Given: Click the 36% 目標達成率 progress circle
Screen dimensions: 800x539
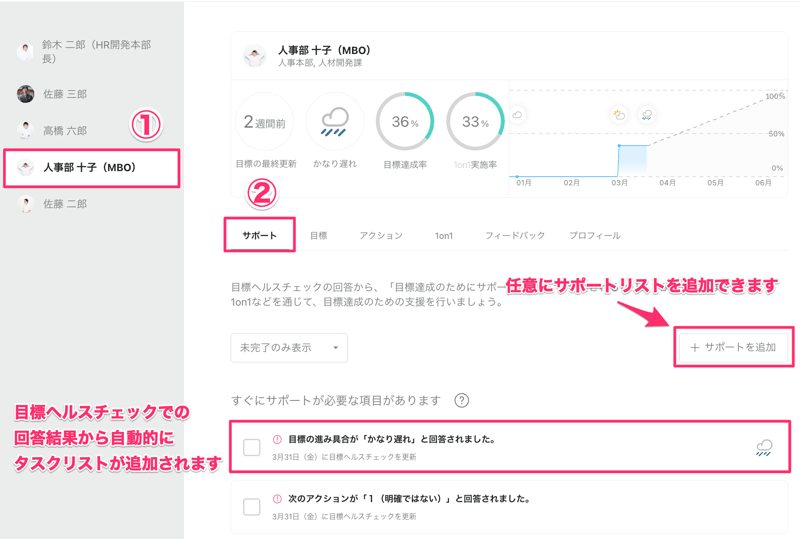Looking at the screenshot, I should pos(405,122).
